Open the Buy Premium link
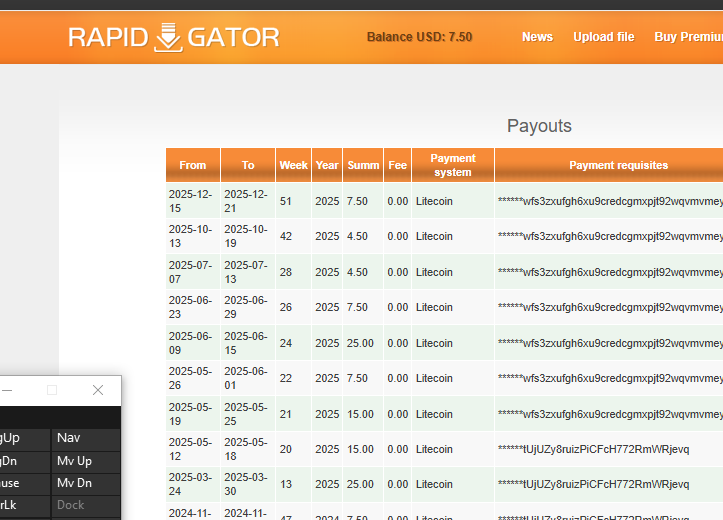The height and width of the screenshot is (520, 723). click(688, 37)
